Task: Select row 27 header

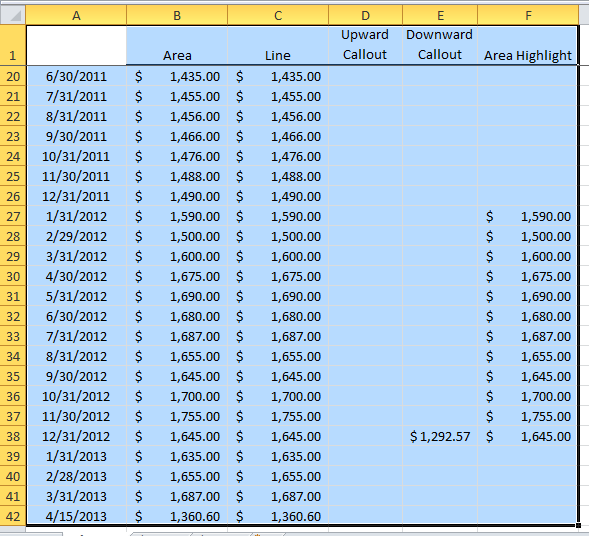Action: (x=13, y=216)
